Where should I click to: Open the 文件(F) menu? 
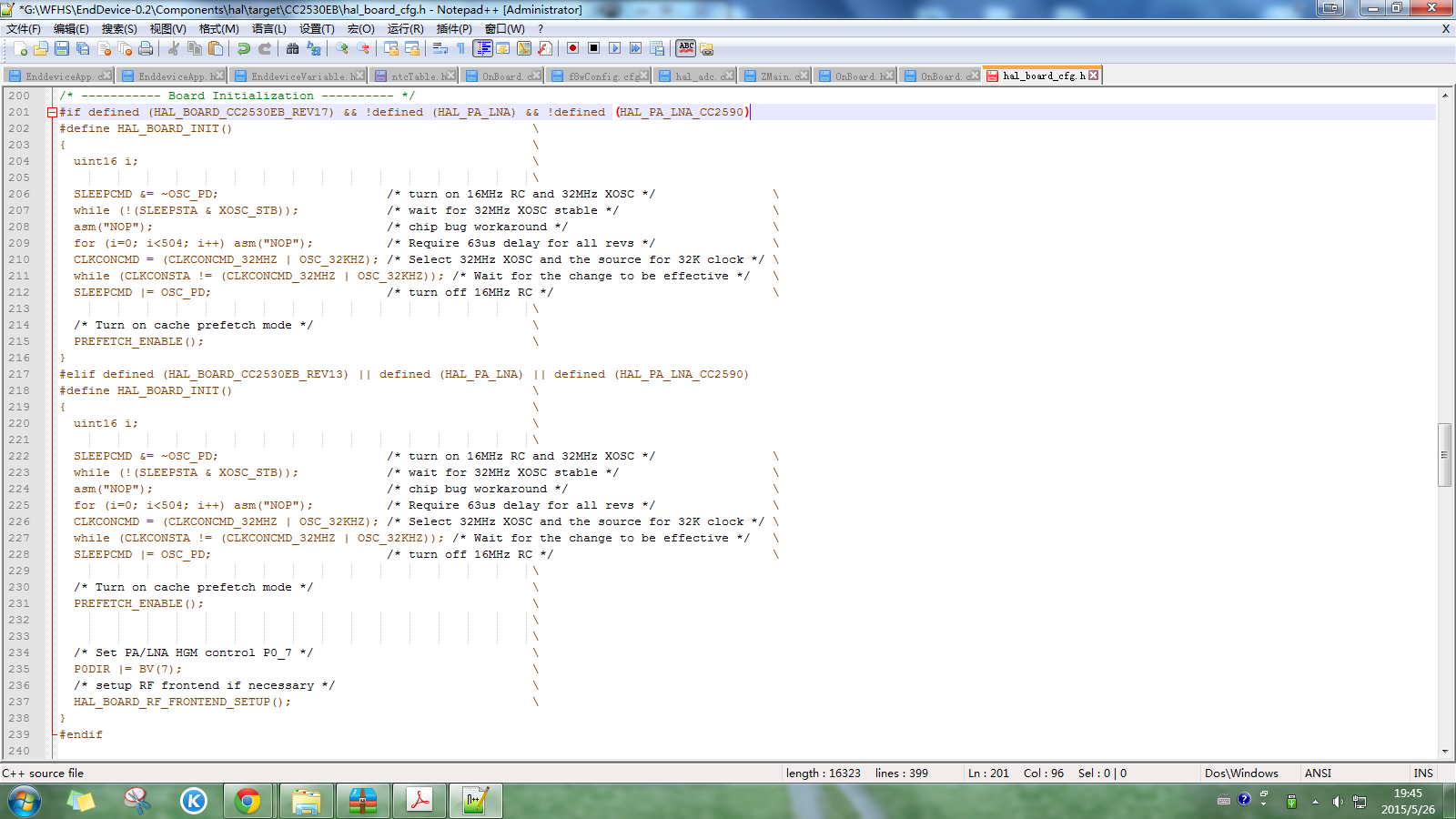pos(24,28)
